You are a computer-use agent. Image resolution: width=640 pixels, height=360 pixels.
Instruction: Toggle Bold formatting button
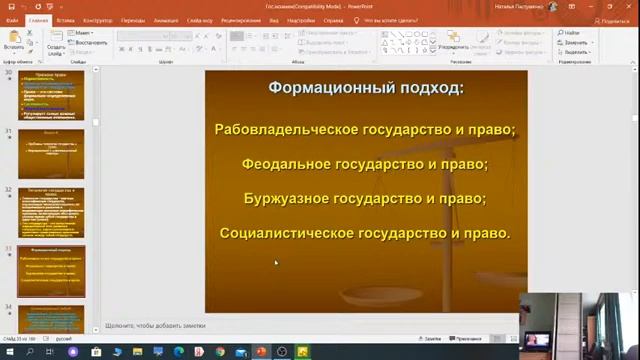click(122, 49)
